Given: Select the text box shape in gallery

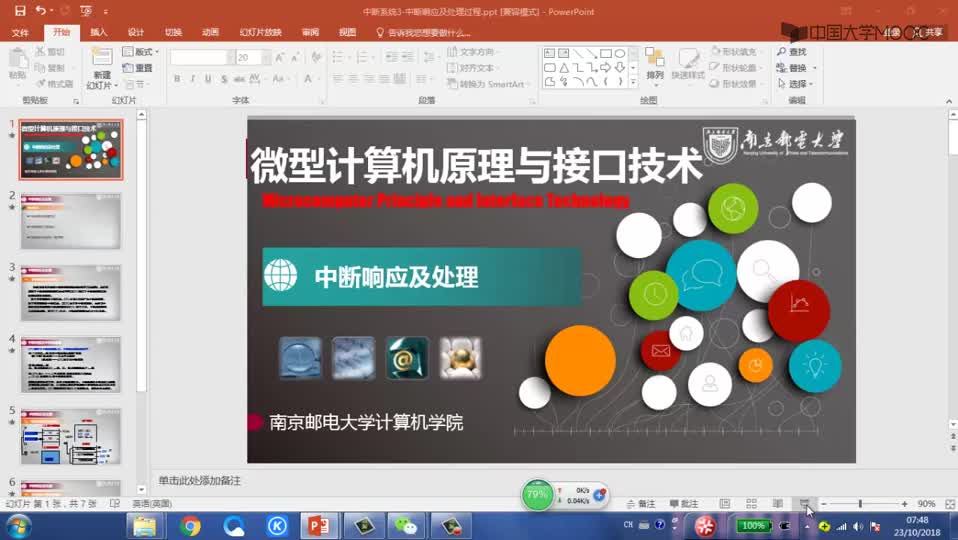Looking at the screenshot, I should (549, 54).
